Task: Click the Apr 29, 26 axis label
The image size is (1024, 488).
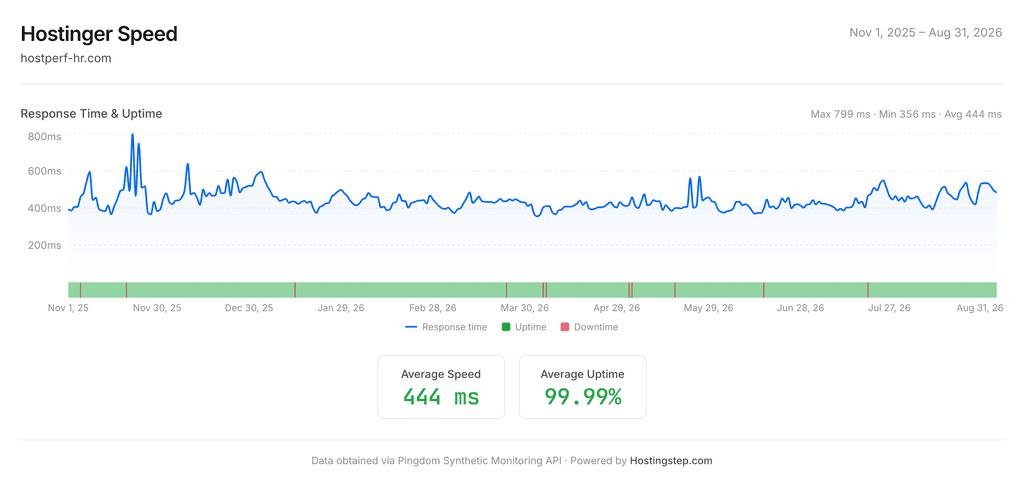Action: coord(616,308)
